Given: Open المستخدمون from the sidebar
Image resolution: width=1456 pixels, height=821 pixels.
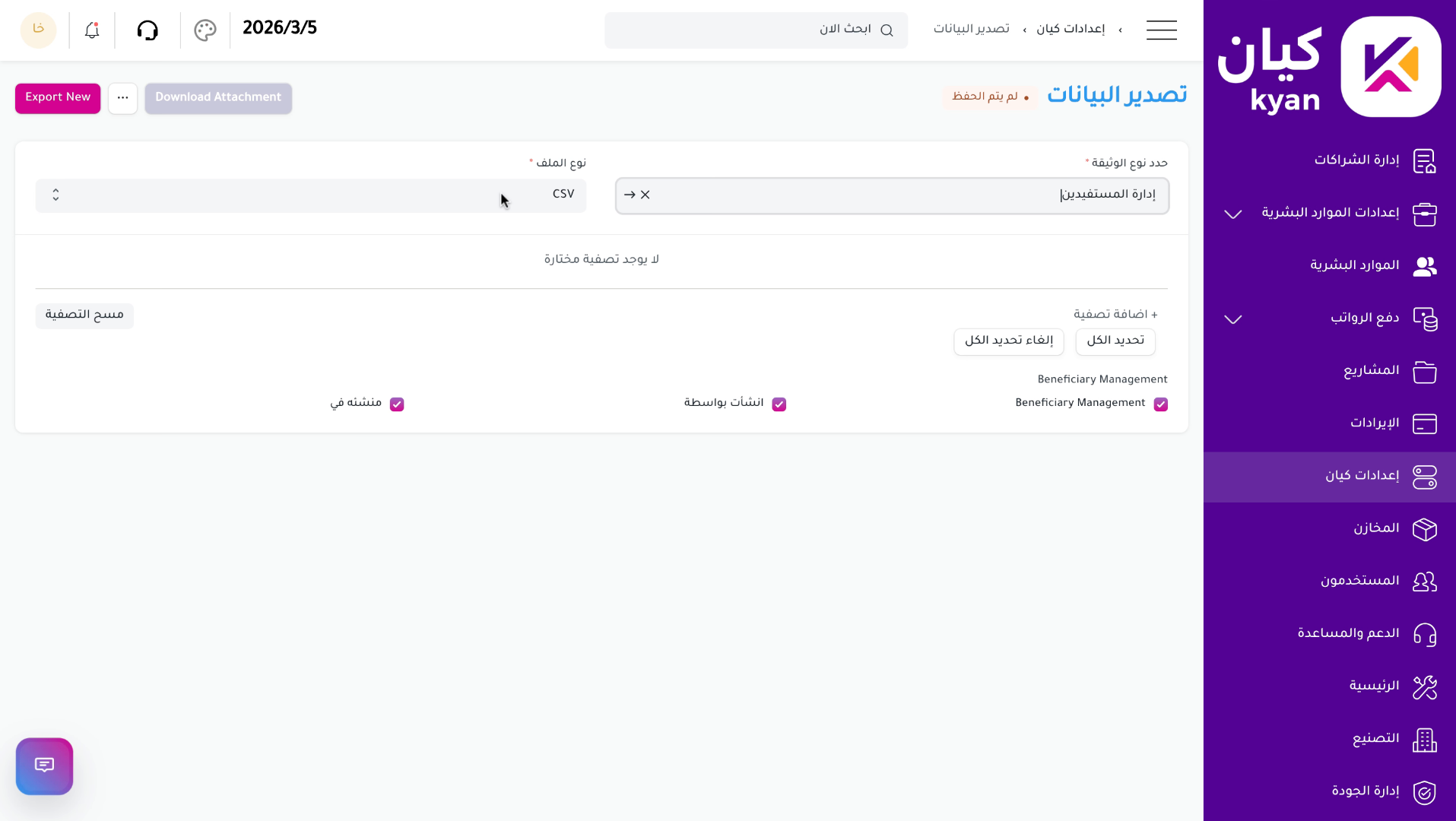Looking at the screenshot, I should (1425, 582).
